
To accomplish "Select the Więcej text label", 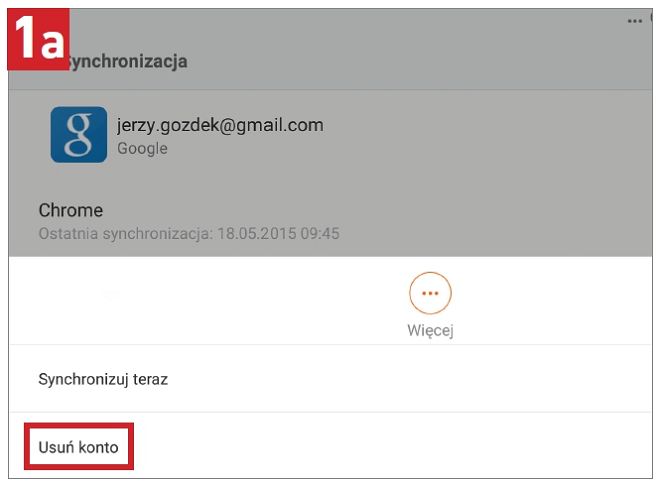I will point(430,330).
